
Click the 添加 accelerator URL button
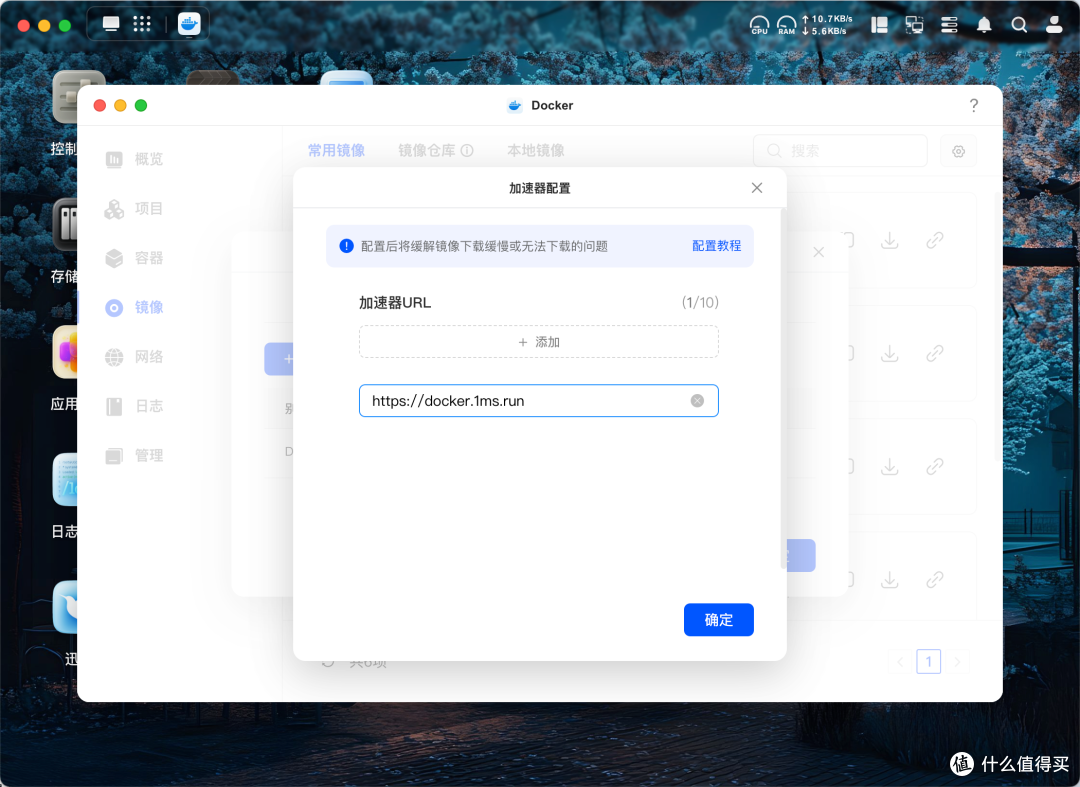[539, 342]
